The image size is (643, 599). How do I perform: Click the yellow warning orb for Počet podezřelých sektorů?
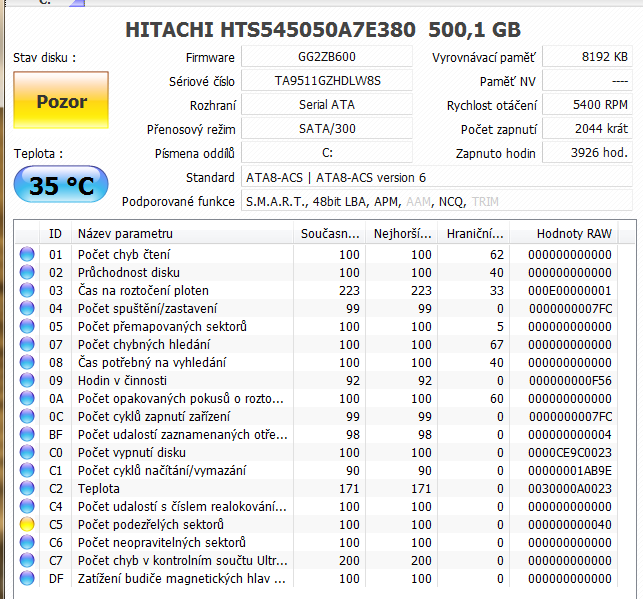(x=27, y=525)
